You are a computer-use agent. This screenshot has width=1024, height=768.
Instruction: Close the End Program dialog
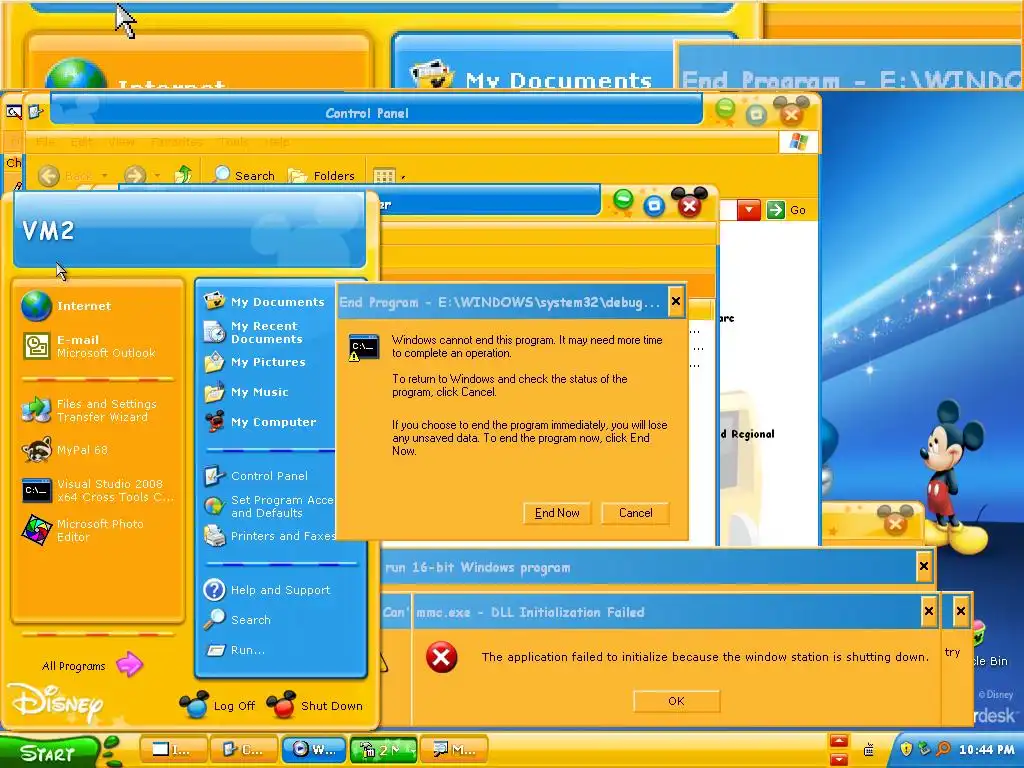click(676, 301)
